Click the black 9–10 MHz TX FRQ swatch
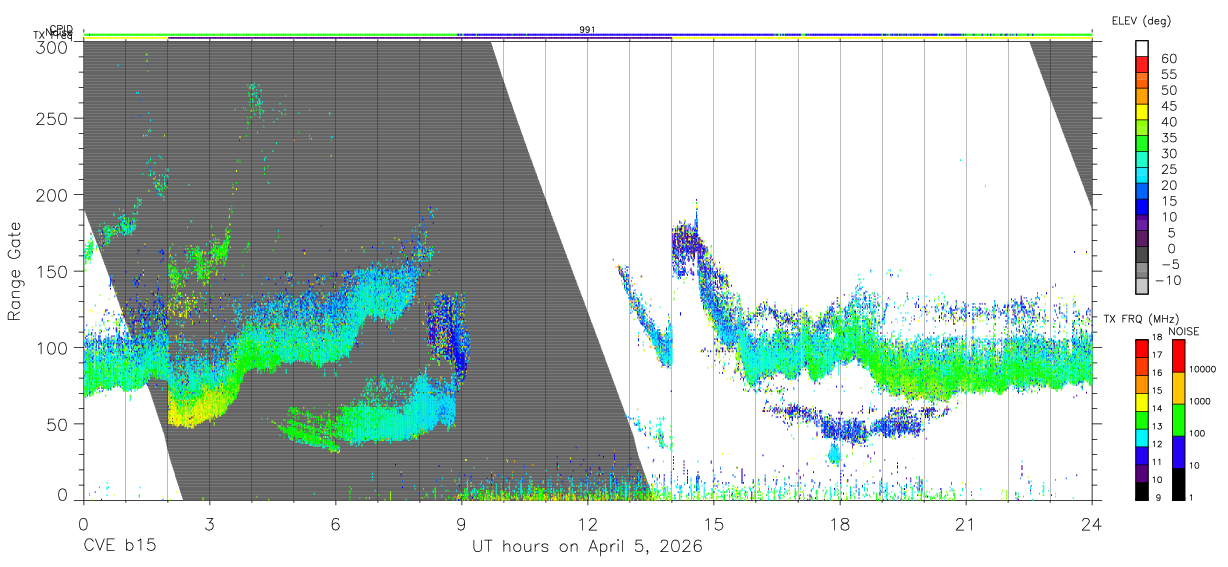 pos(1143,491)
